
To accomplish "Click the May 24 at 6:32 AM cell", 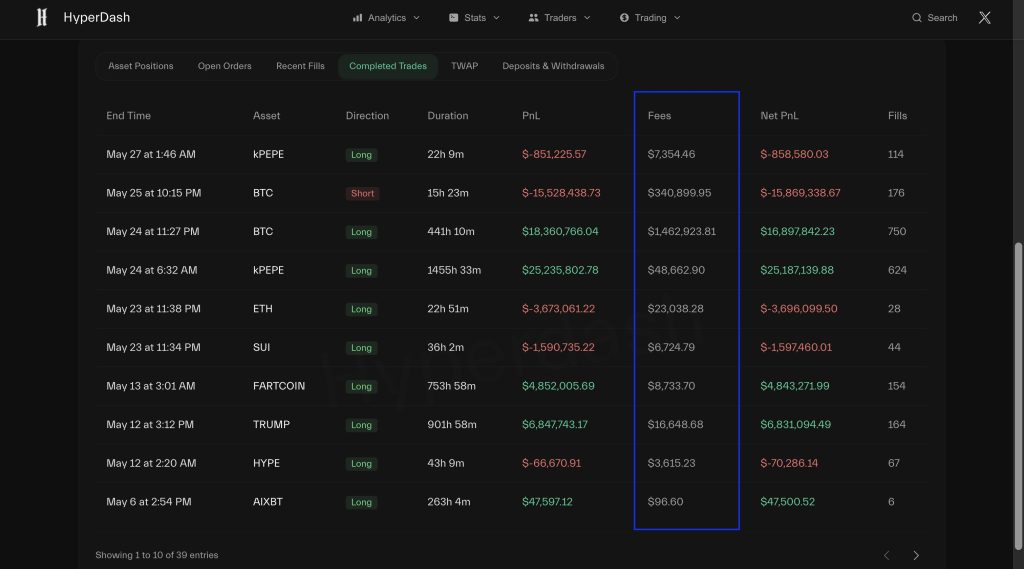I will click(x=152, y=270).
